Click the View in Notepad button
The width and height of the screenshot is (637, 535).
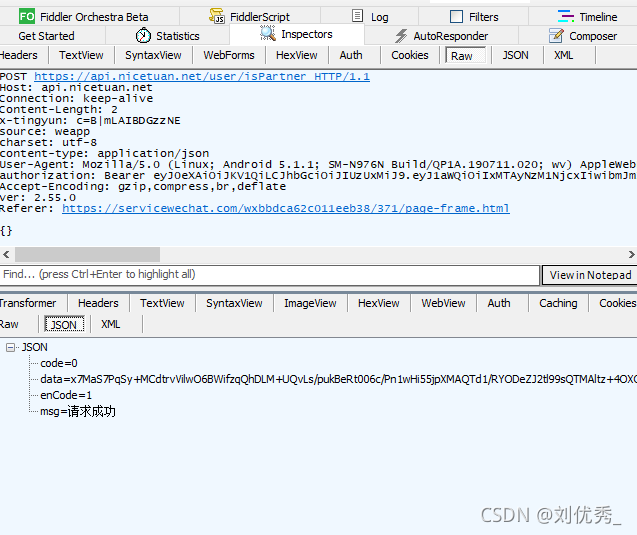[590, 275]
